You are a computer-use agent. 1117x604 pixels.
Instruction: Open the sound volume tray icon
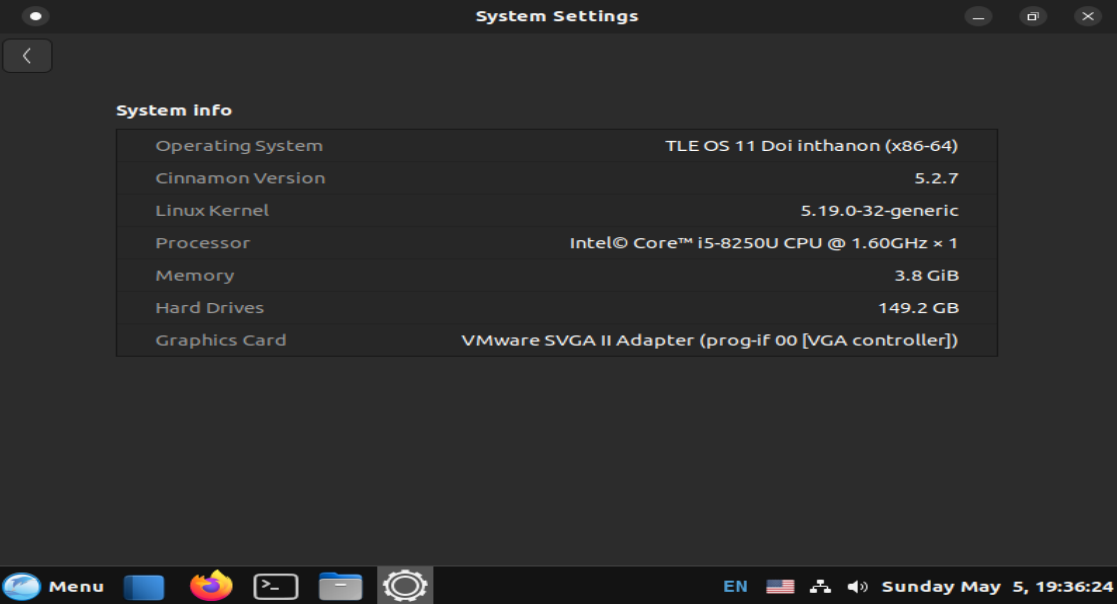(x=857, y=586)
